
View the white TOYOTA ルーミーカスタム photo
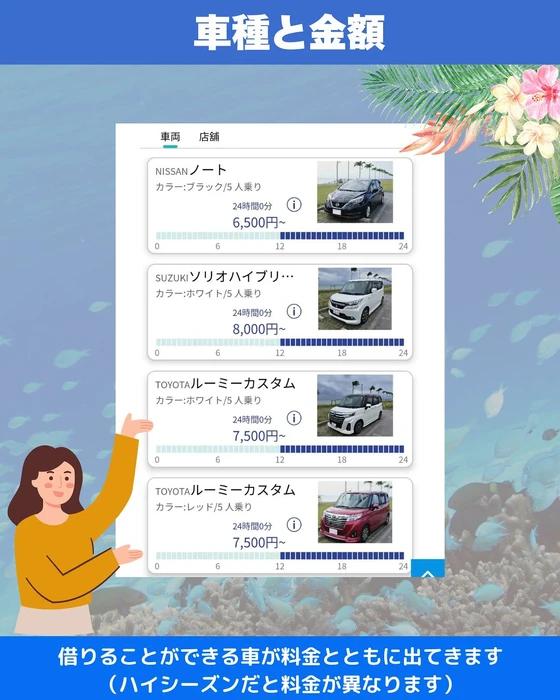pyautogui.click(x=355, y=405)
